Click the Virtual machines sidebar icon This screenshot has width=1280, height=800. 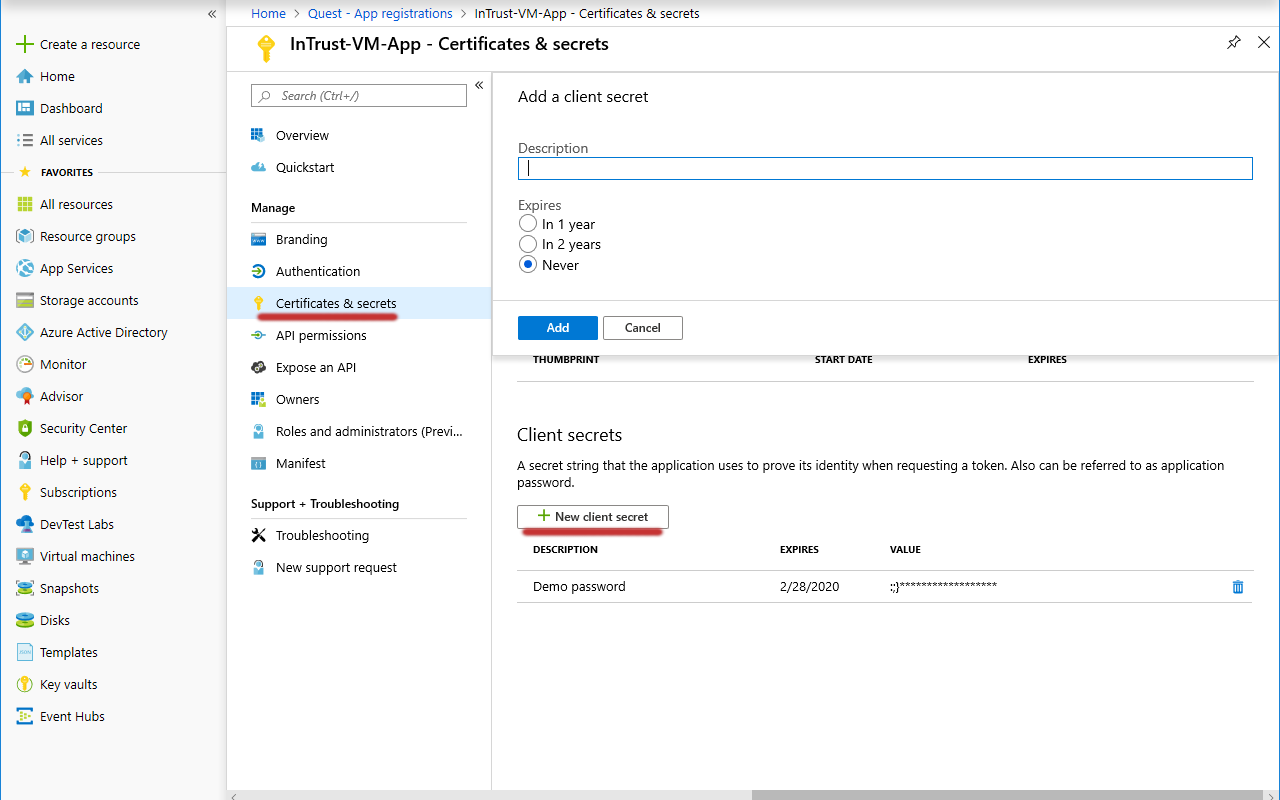25,556
